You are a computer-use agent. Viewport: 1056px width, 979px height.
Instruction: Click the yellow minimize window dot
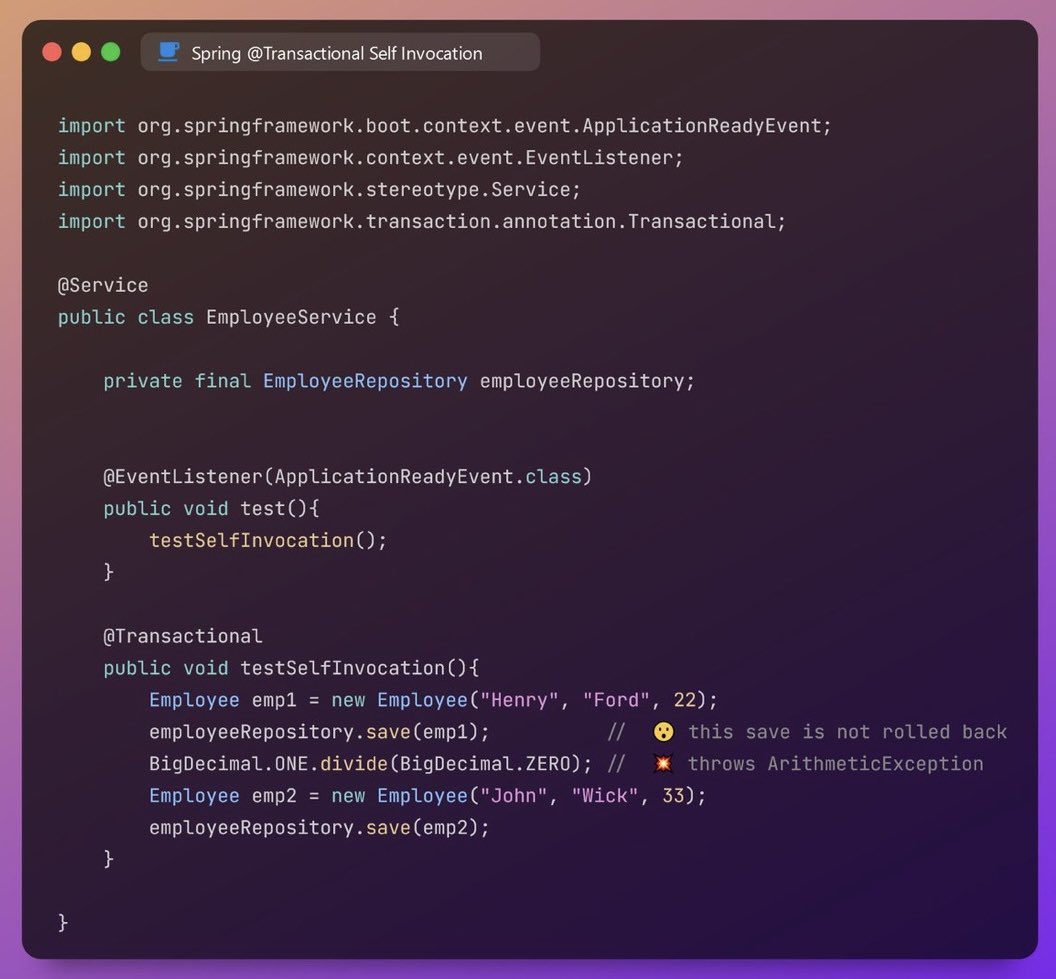pyautogui.click(x=81, y=52)
